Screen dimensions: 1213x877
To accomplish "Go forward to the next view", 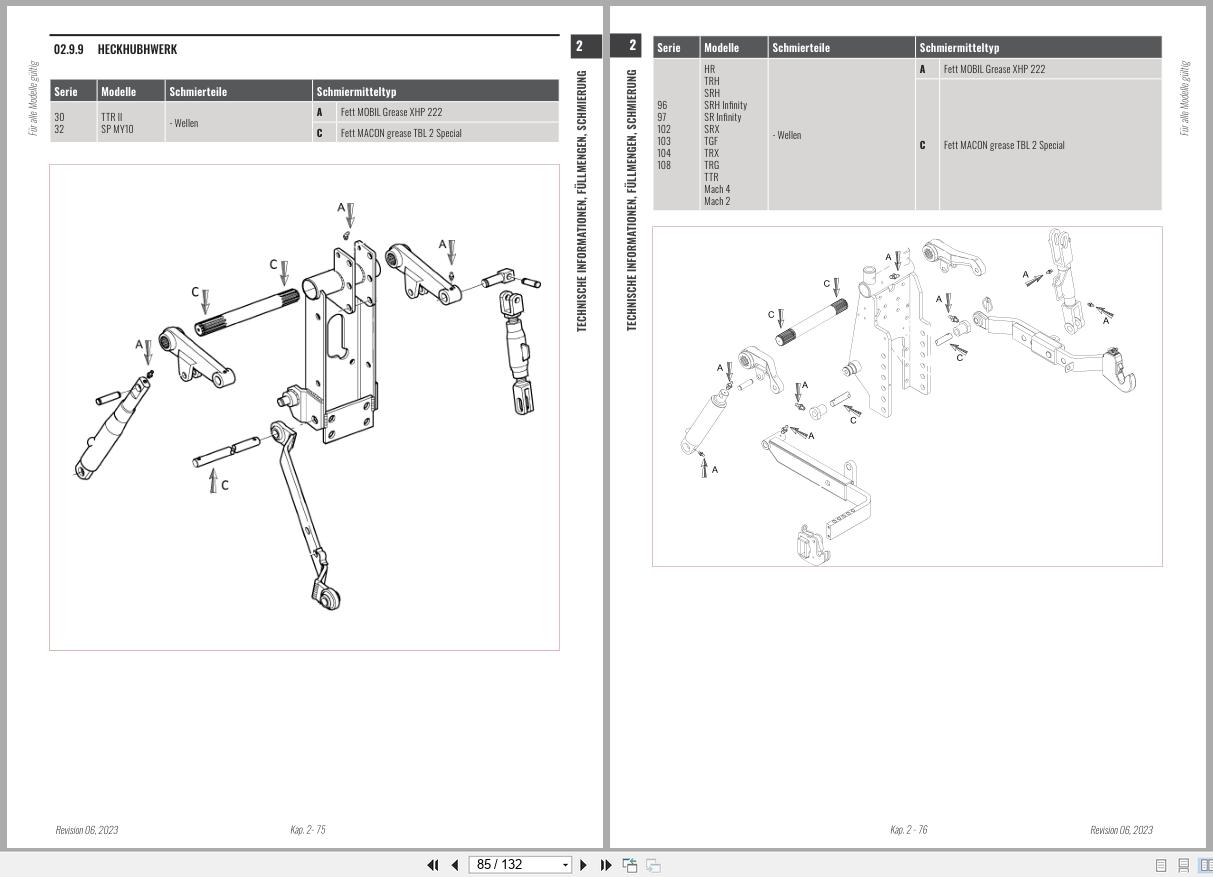I will pos(651,864).
